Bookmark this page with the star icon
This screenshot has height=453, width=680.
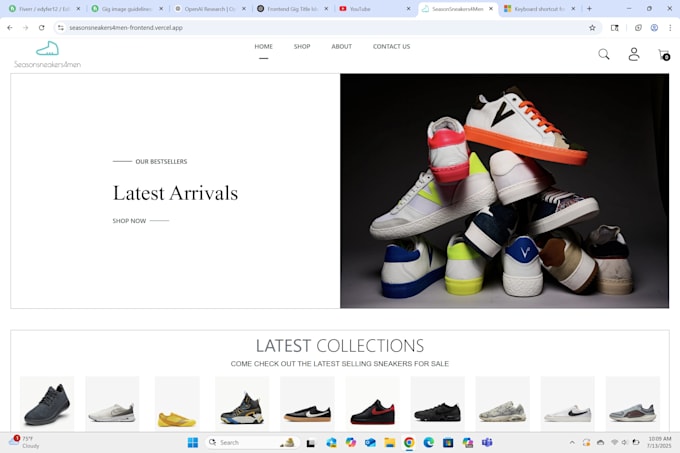point(592,28)
